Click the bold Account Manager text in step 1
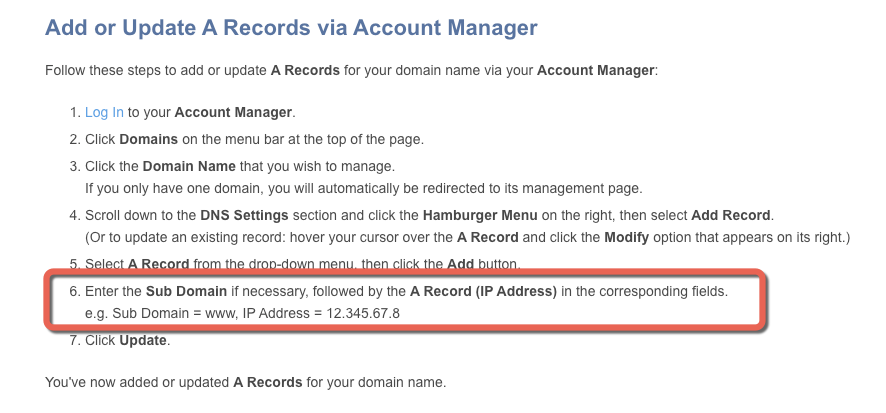The image size is (886, 413). point(233,112)
